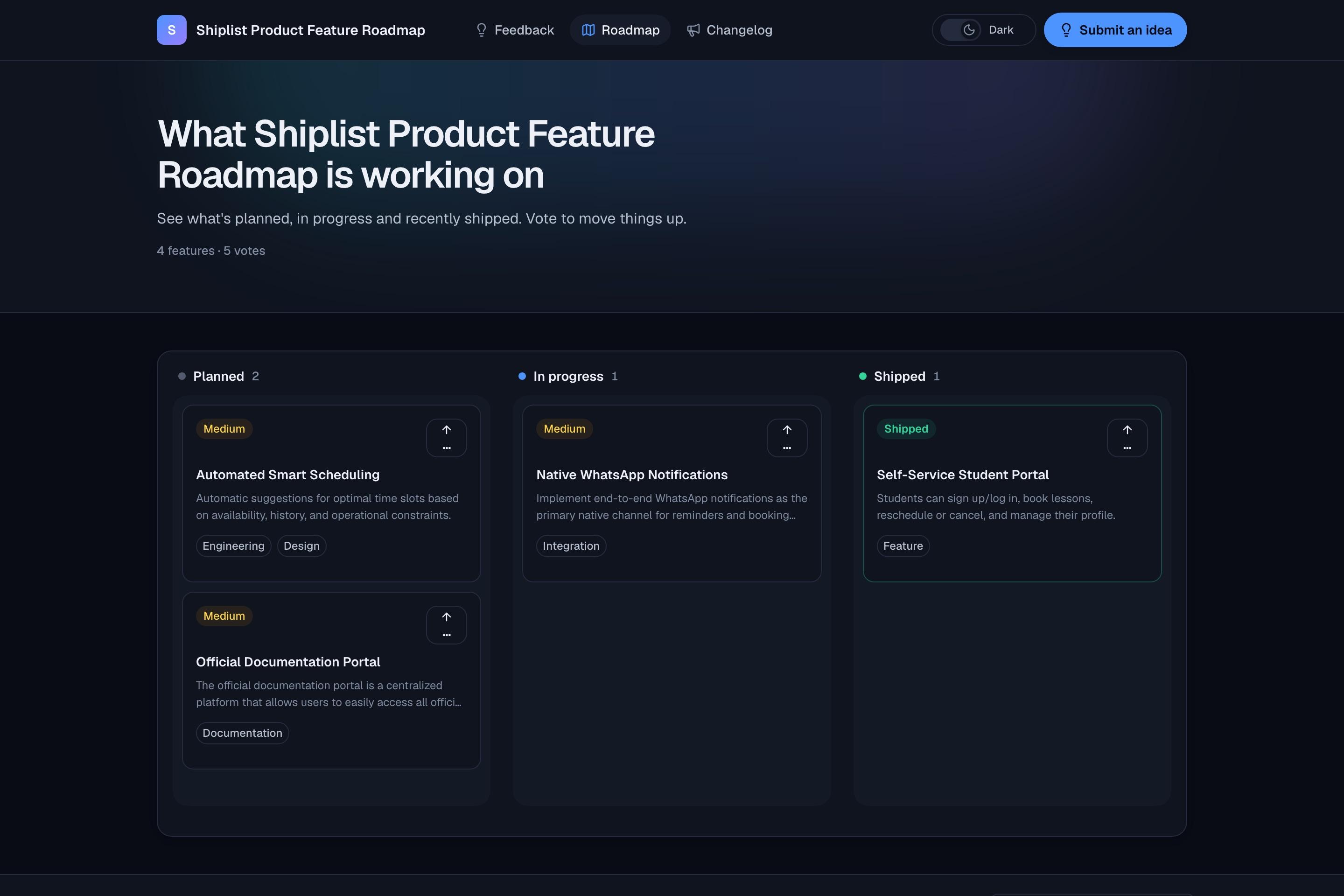Click the Feature tag

click(x=903, y=546)
